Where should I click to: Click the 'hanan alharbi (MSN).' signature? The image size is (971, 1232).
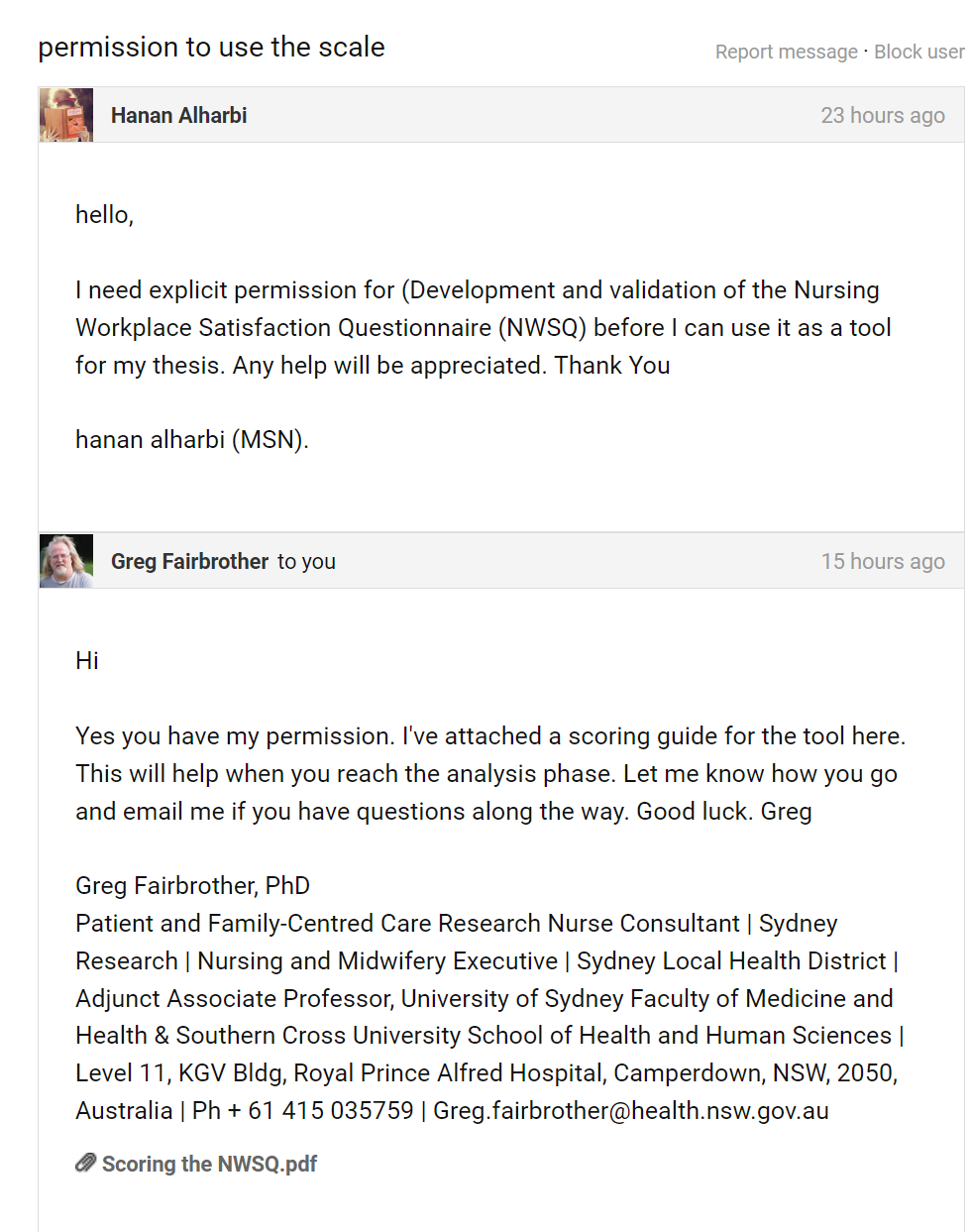click(x=192, y=439)
